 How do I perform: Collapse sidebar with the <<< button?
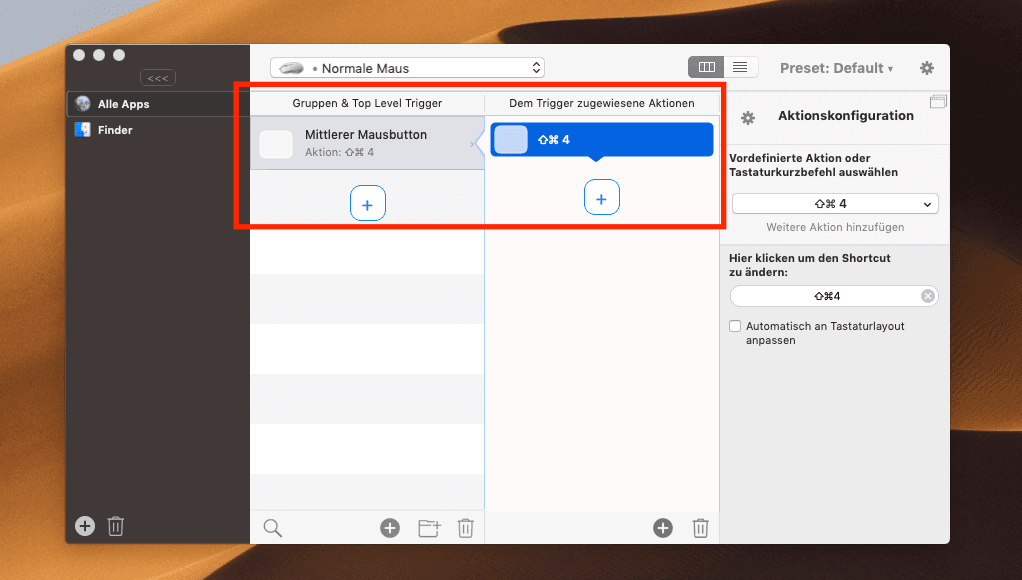[158, 78]
